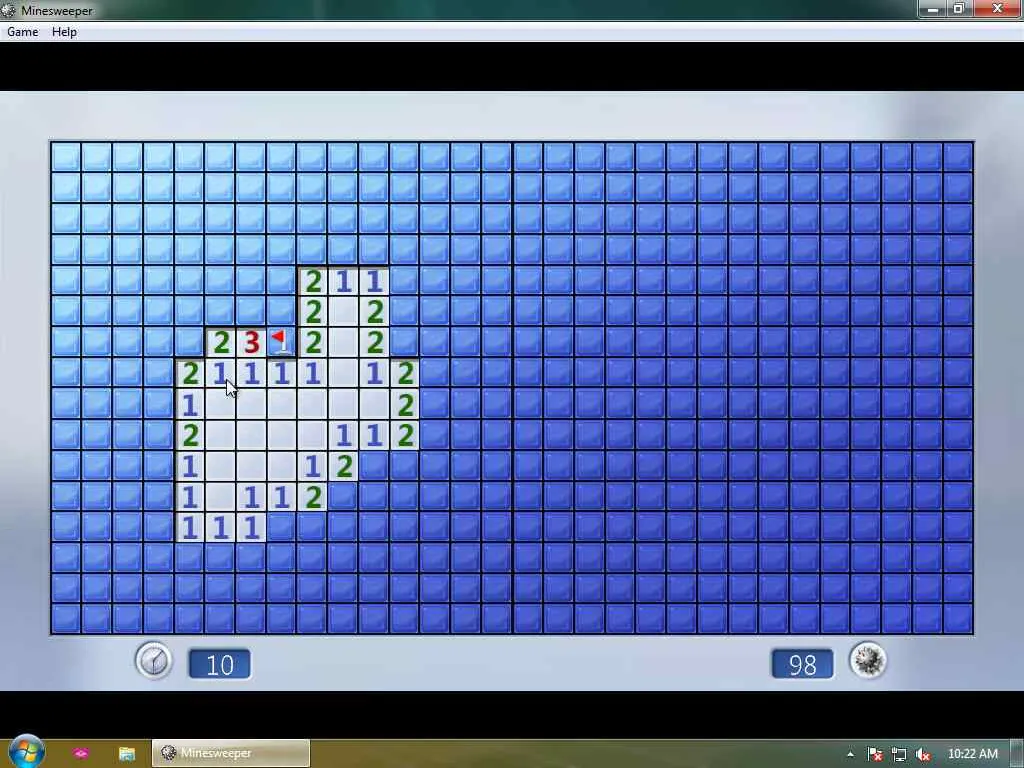Uncover the top-left corner tile of the board

[x=66, y=157]
